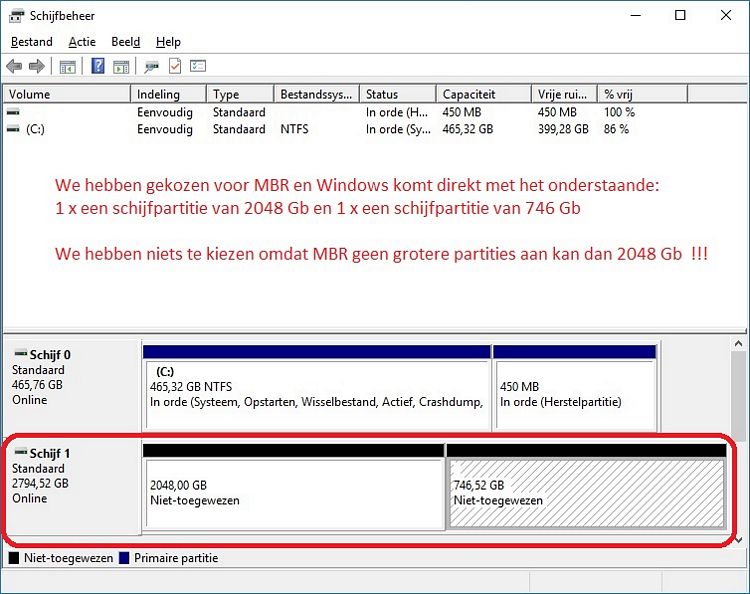Sort by the Capaciteit column header
This screenshot has height=594, width=750.
484,94
